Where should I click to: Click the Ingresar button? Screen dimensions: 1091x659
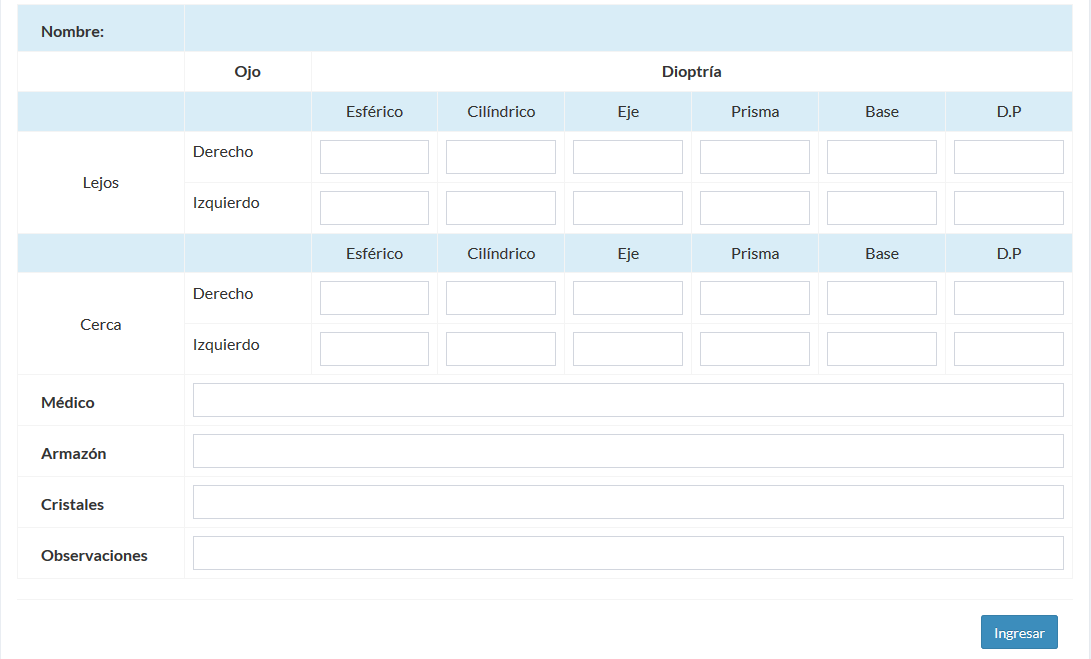1019,633
